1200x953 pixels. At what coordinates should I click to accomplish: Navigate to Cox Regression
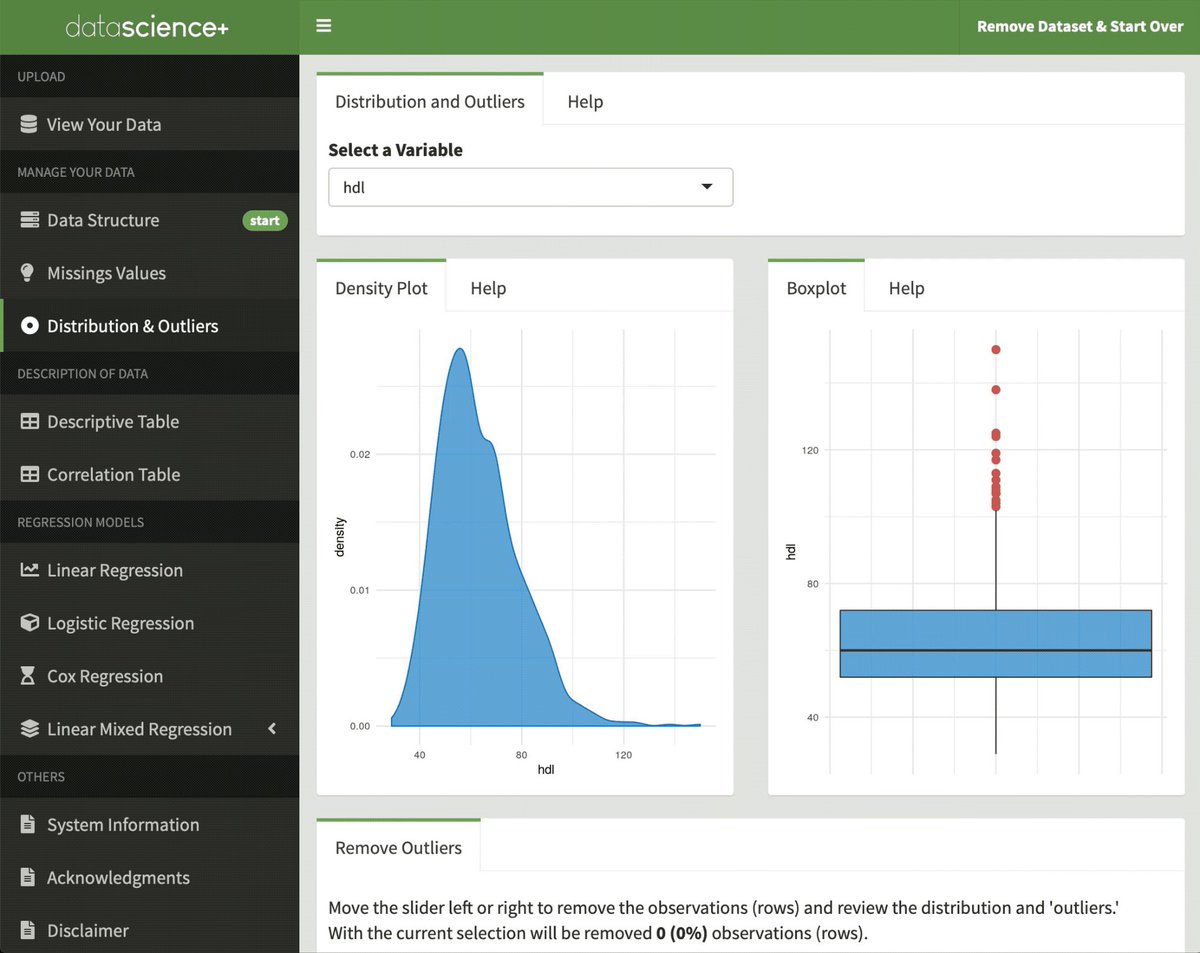[x=150, y=676]
